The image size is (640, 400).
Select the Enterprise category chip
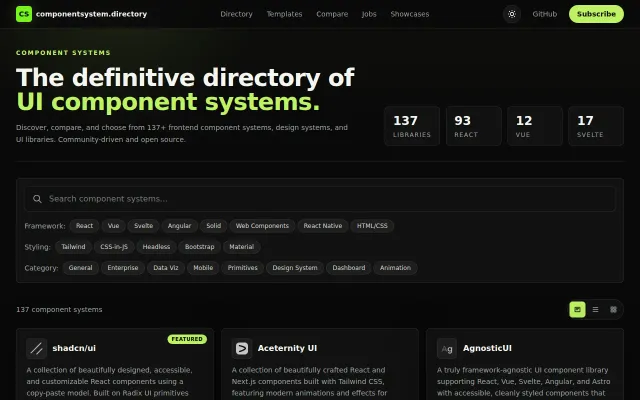122,268
